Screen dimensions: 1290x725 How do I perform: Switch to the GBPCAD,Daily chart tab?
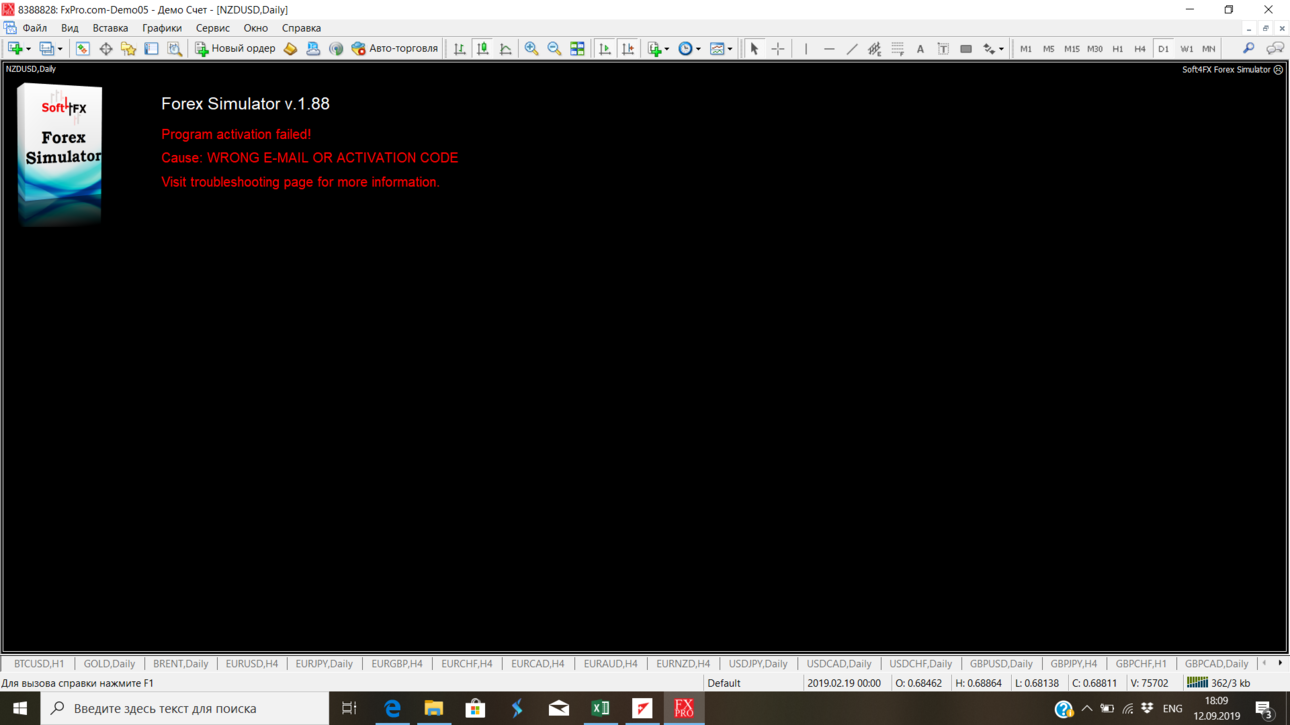pos(1216,664)
